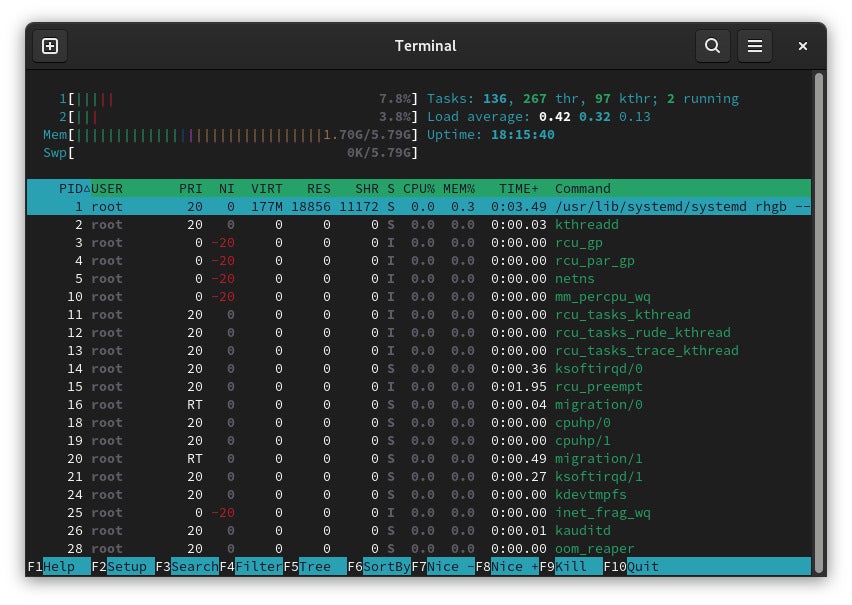The height and width of the screenshot is (605, 852).
Task: Click F9 Kill in footer
Action: point(572,566)
